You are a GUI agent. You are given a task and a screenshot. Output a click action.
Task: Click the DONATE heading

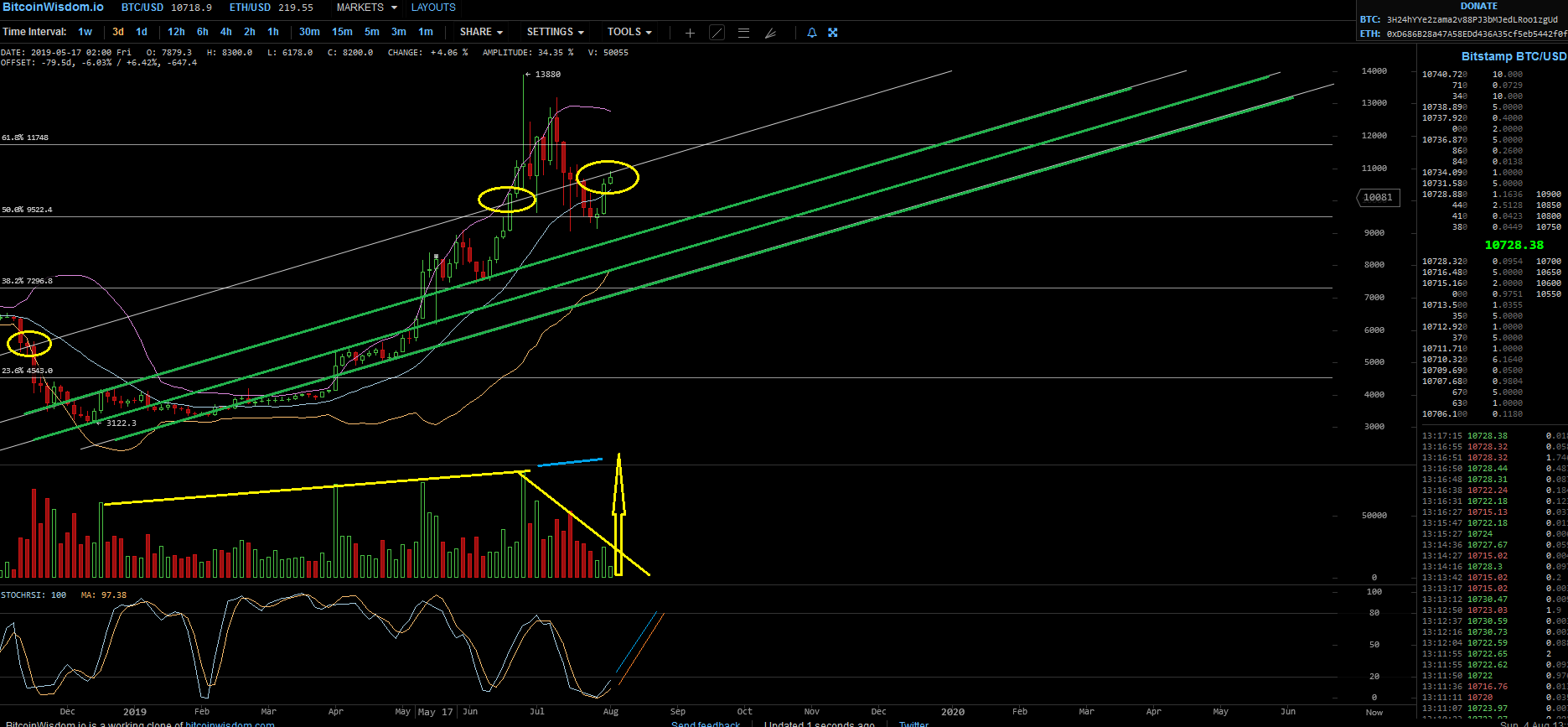[1479, 6]
